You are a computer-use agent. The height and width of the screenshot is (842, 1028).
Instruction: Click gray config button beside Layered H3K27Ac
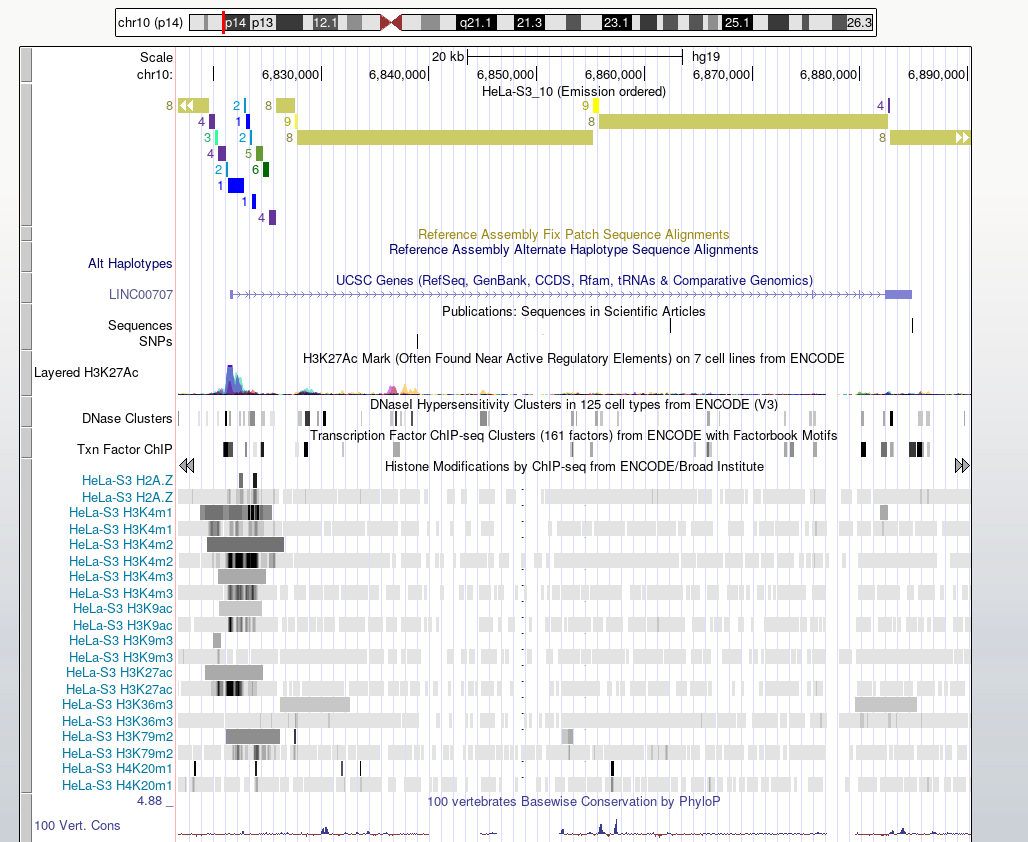pos(26,372)
